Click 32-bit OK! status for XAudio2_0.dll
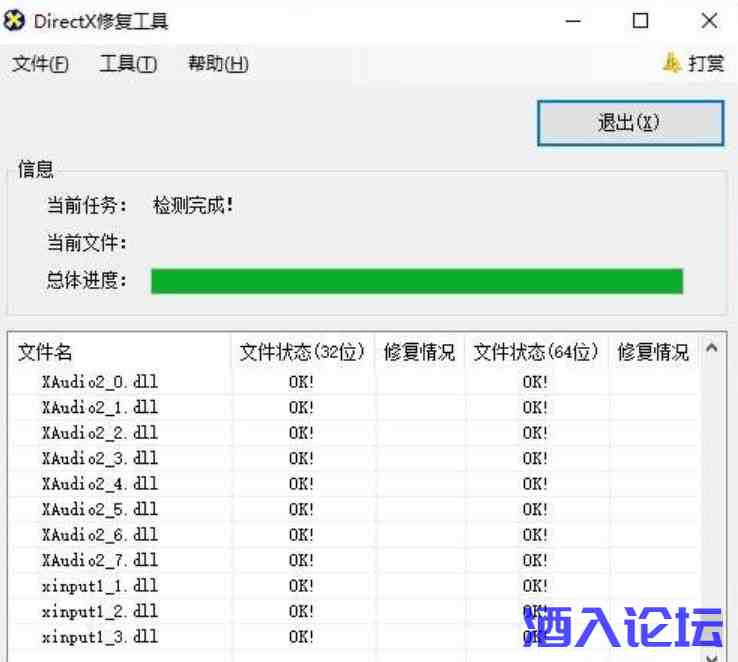Image resolution: width=738 pixels, height=662 pixels. click(x=301, y=382)
